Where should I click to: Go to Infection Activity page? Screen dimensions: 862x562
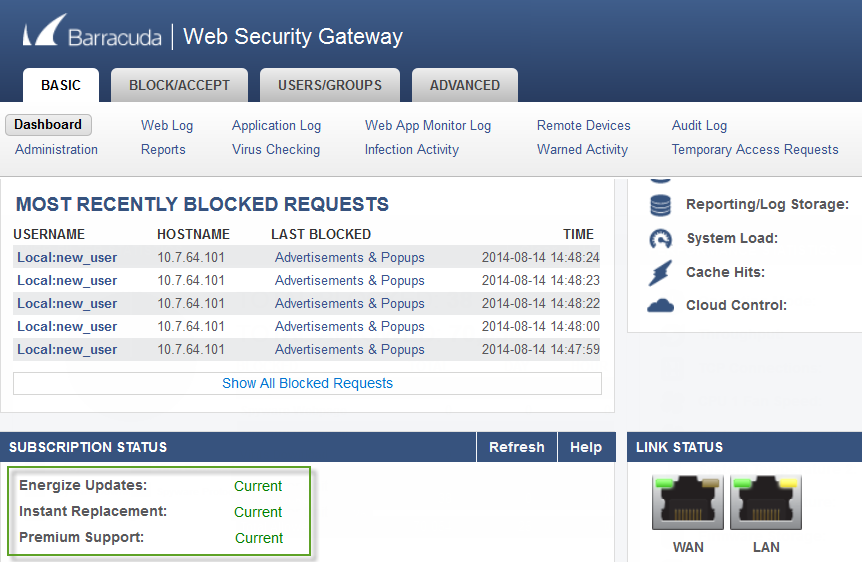[412, 150]
